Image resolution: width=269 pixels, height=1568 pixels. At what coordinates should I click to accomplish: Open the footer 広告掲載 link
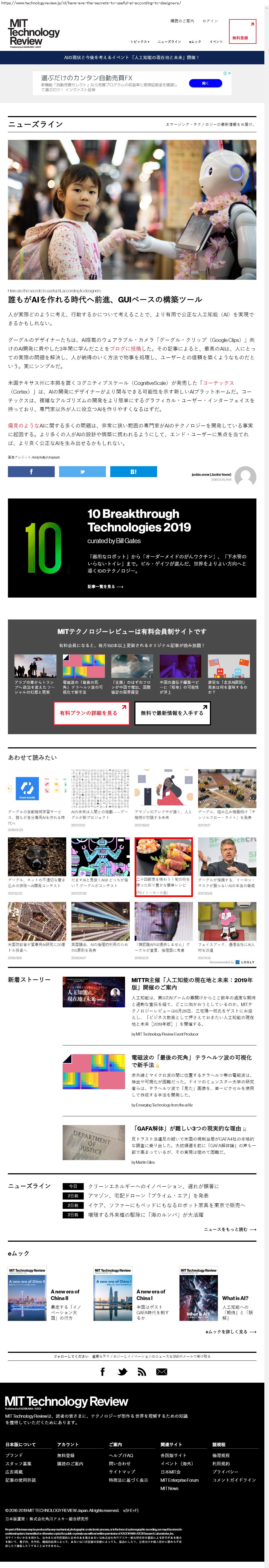pos(14,1472)
